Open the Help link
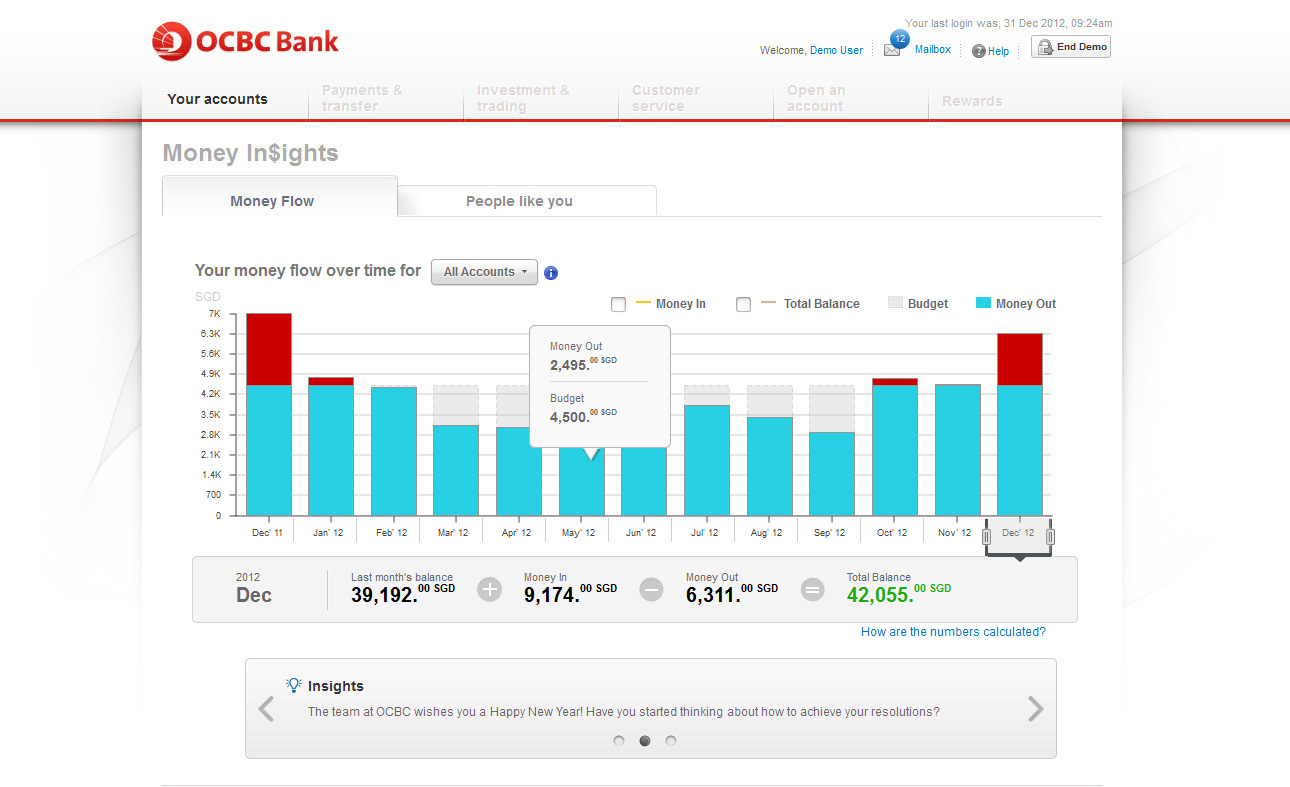Screen dimensions: 1290x787 (998, 51)
